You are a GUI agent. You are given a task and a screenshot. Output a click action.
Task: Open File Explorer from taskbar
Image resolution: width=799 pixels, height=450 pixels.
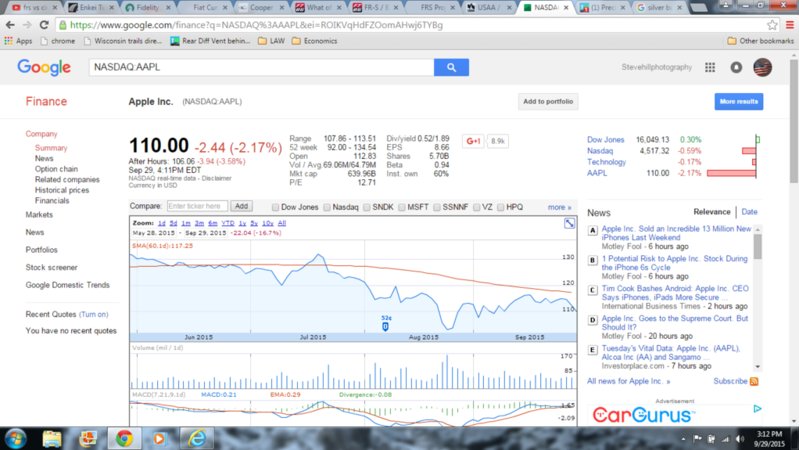coord(51,438)
